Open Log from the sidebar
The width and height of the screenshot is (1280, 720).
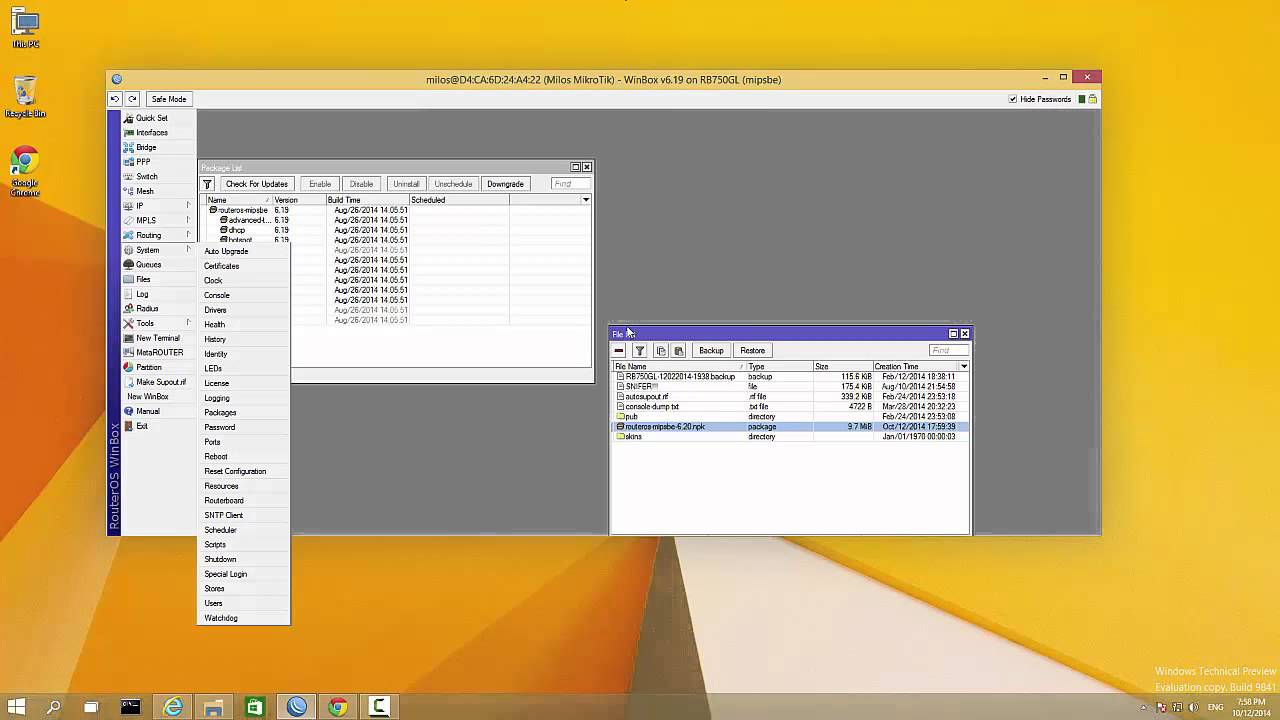(142, 294)
